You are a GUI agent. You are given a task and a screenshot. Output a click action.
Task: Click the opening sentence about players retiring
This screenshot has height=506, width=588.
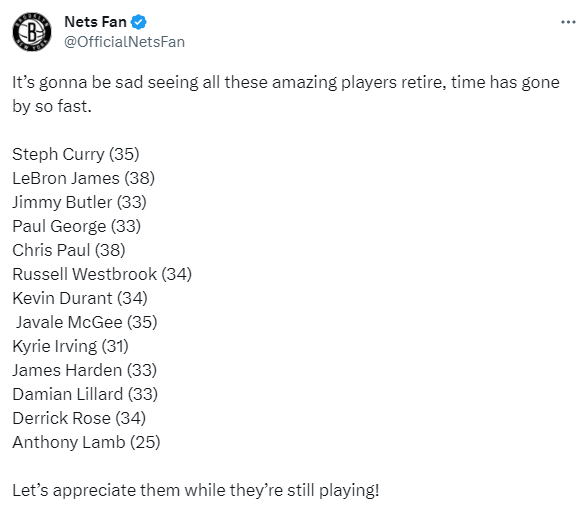(286, 94)
